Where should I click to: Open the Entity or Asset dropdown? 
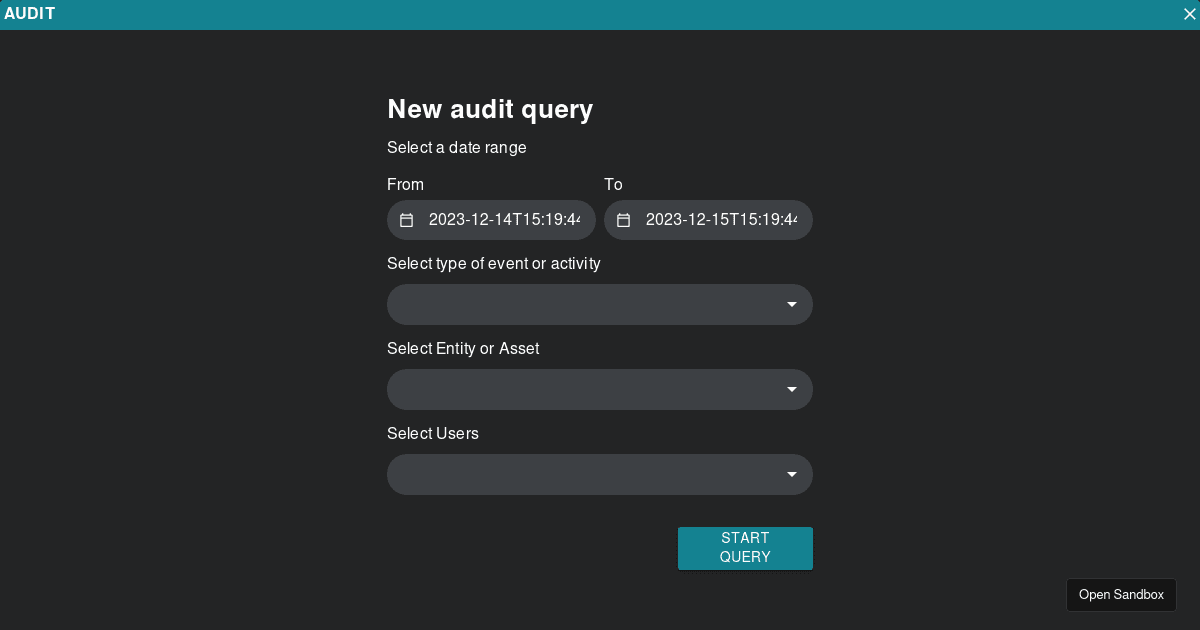[600, 389]
